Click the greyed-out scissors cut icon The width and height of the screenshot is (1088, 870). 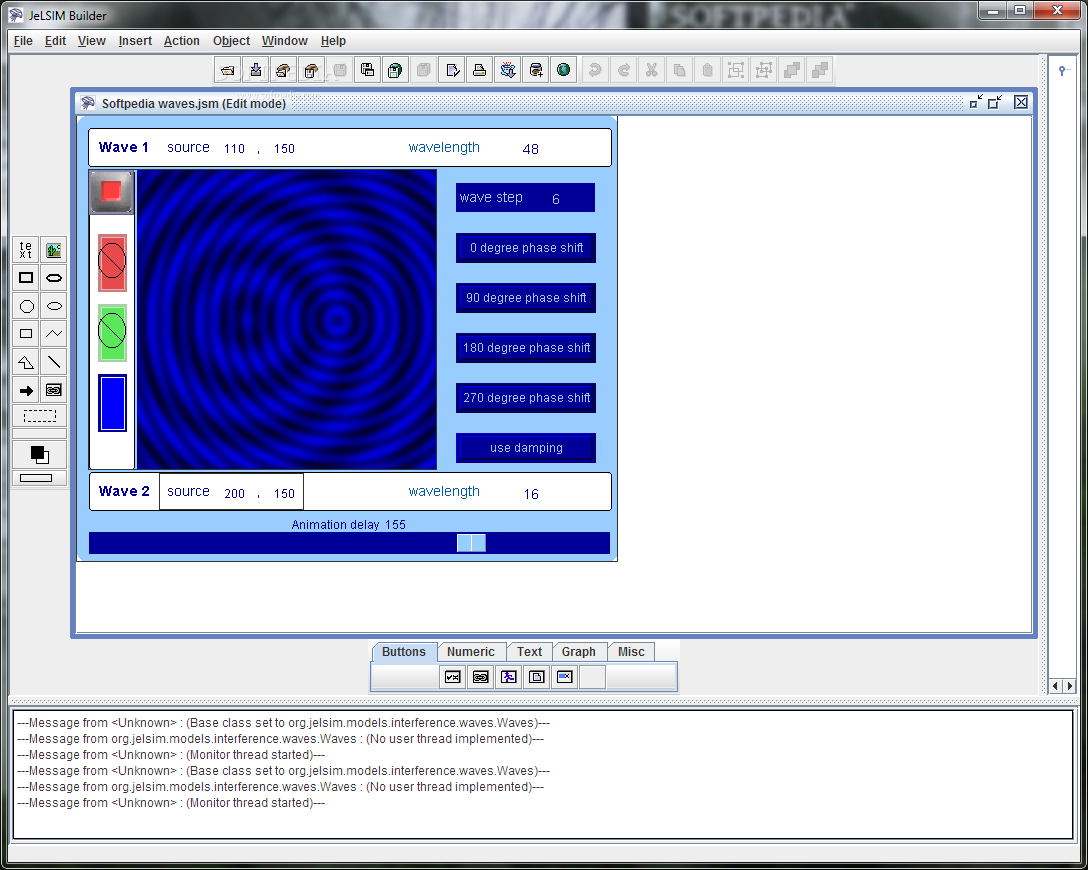(652, 70)
